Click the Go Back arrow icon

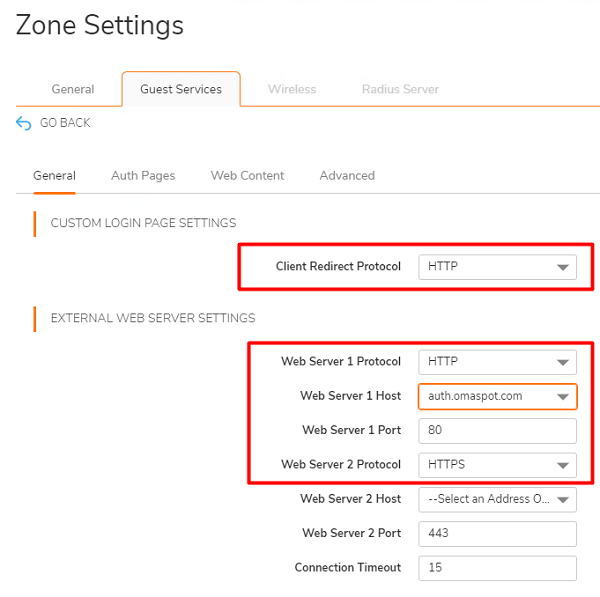coord(24,123)
